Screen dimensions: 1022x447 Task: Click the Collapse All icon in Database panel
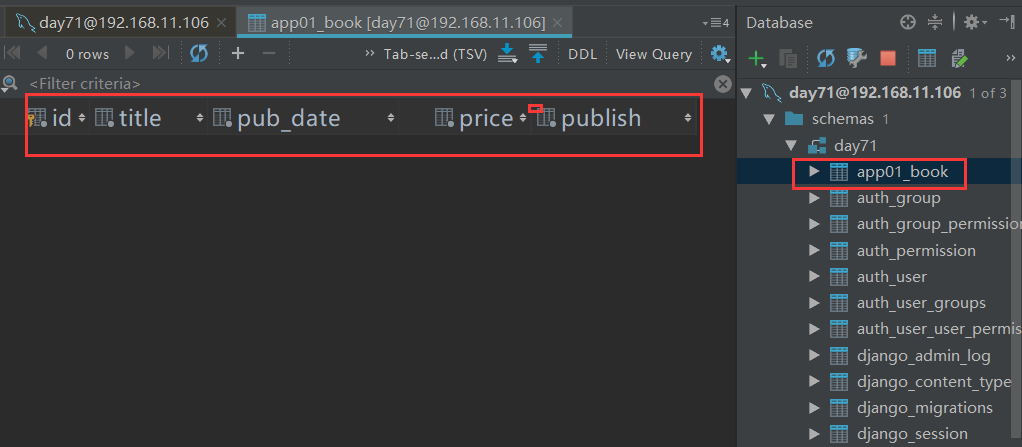point(936,22)
